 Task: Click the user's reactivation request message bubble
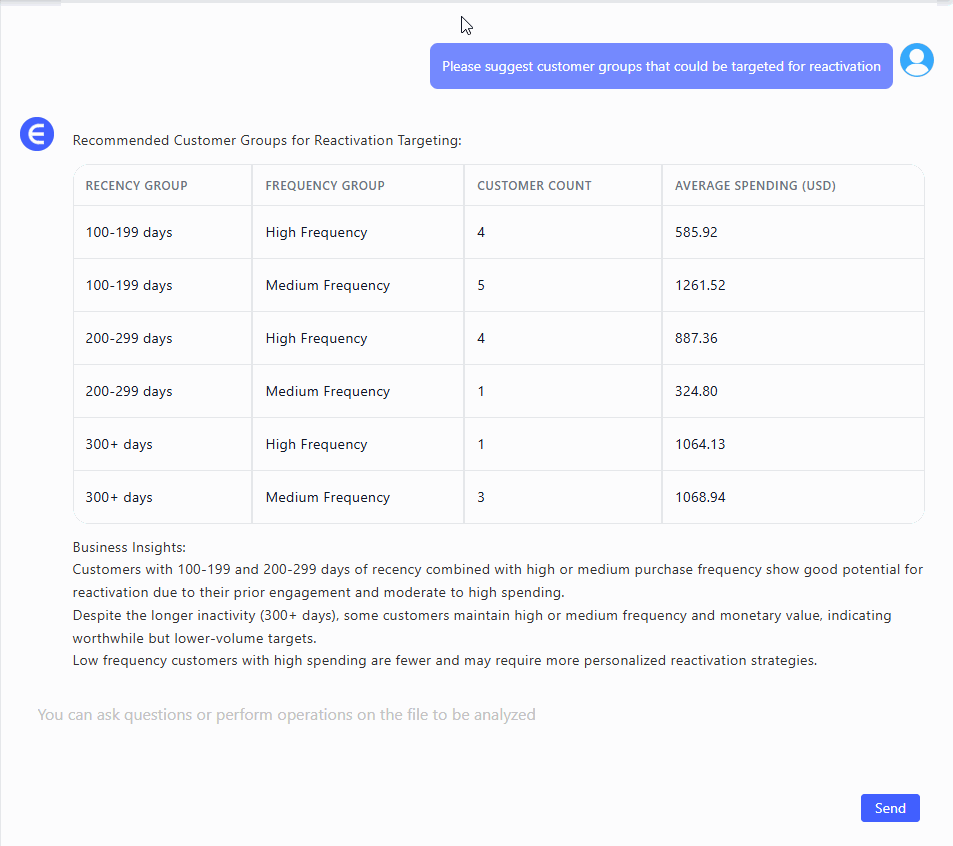661,66
